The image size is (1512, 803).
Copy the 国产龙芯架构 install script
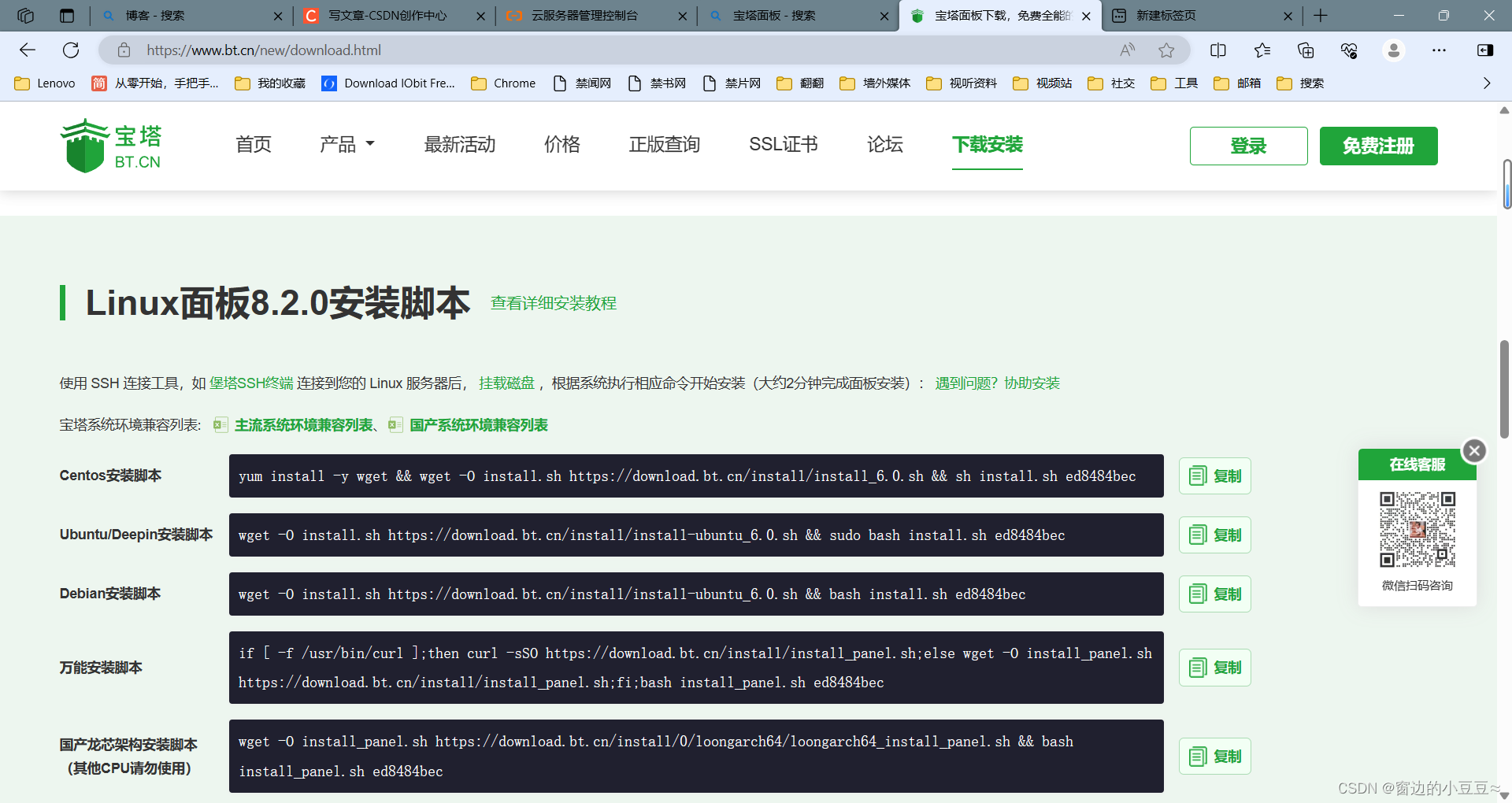tap(1214, 757)
